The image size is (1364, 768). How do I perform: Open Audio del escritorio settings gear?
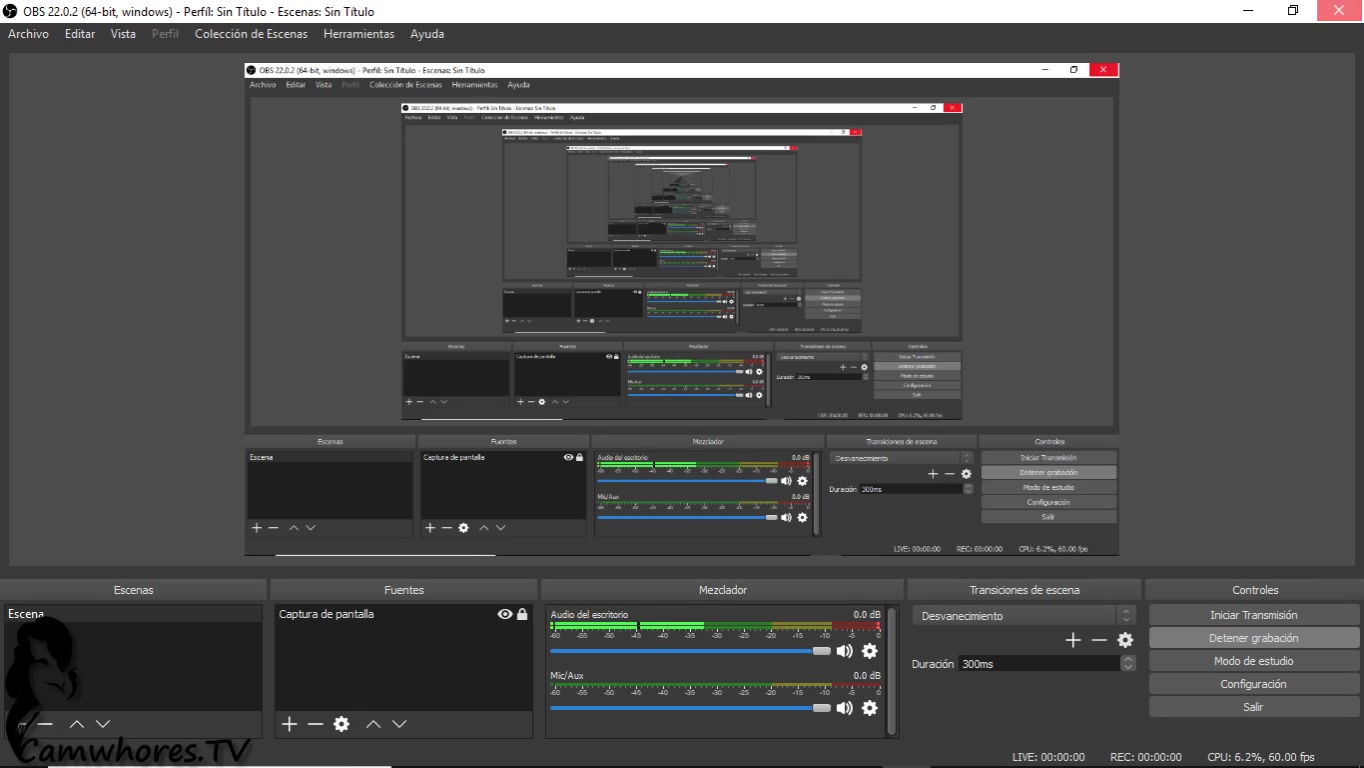tap(869, 651)
